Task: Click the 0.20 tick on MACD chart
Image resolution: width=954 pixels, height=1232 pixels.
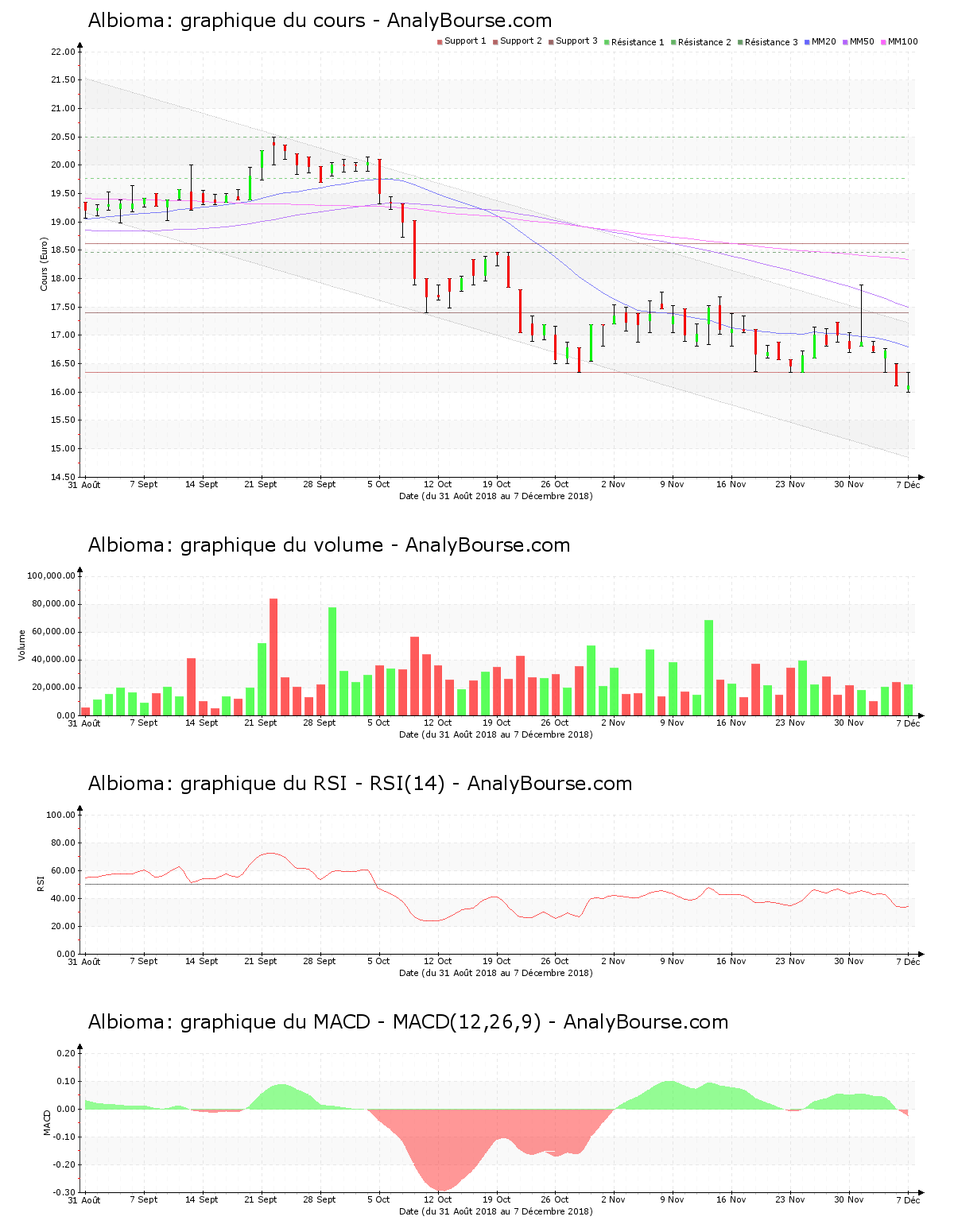Action: (67, 1053)
